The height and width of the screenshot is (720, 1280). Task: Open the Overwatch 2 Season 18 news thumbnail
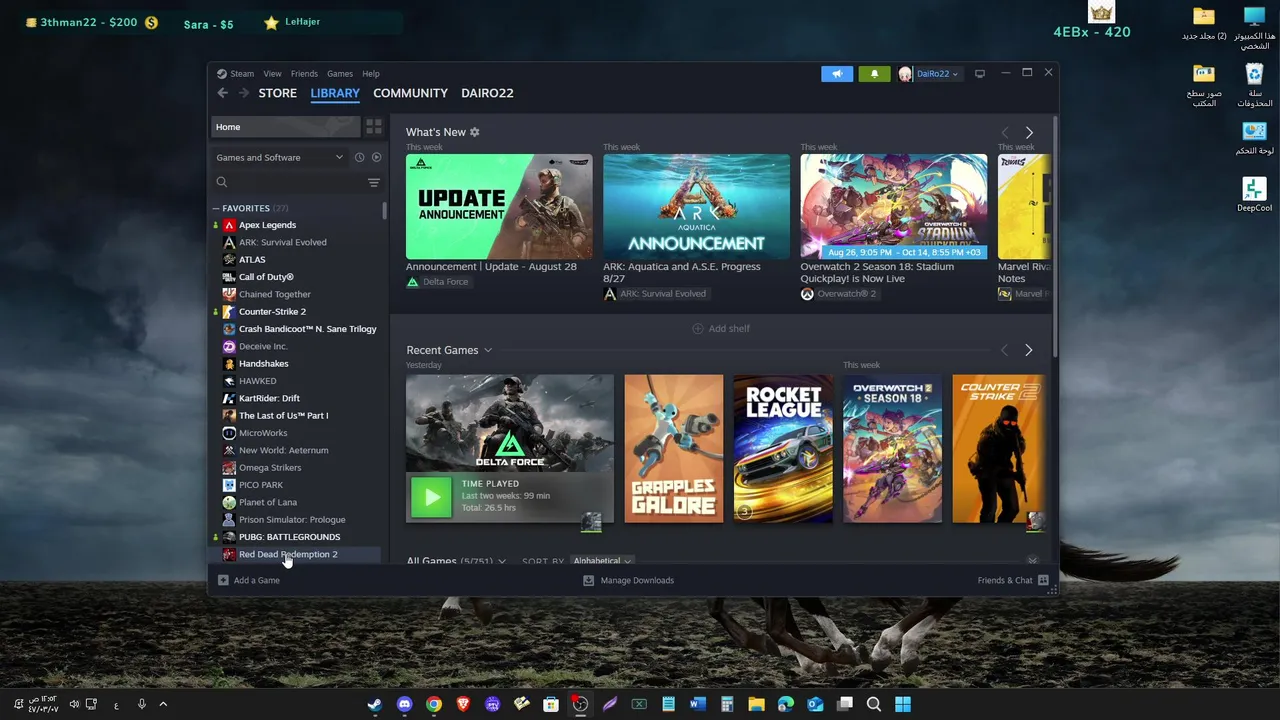click(x=893, y=207)
